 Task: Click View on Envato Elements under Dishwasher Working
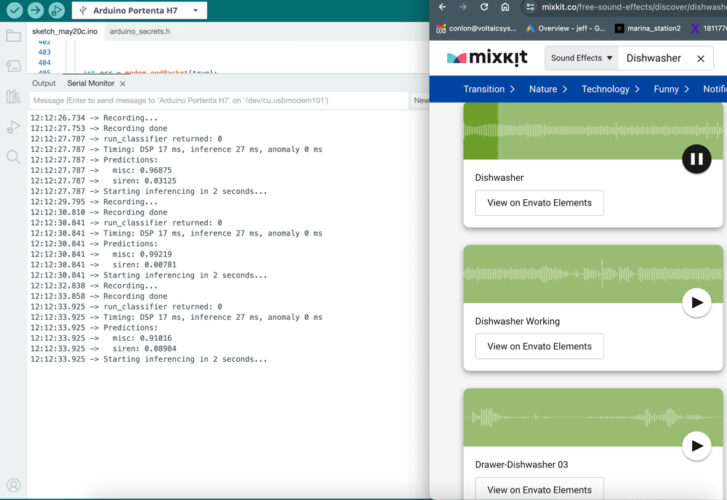[539, 346]
